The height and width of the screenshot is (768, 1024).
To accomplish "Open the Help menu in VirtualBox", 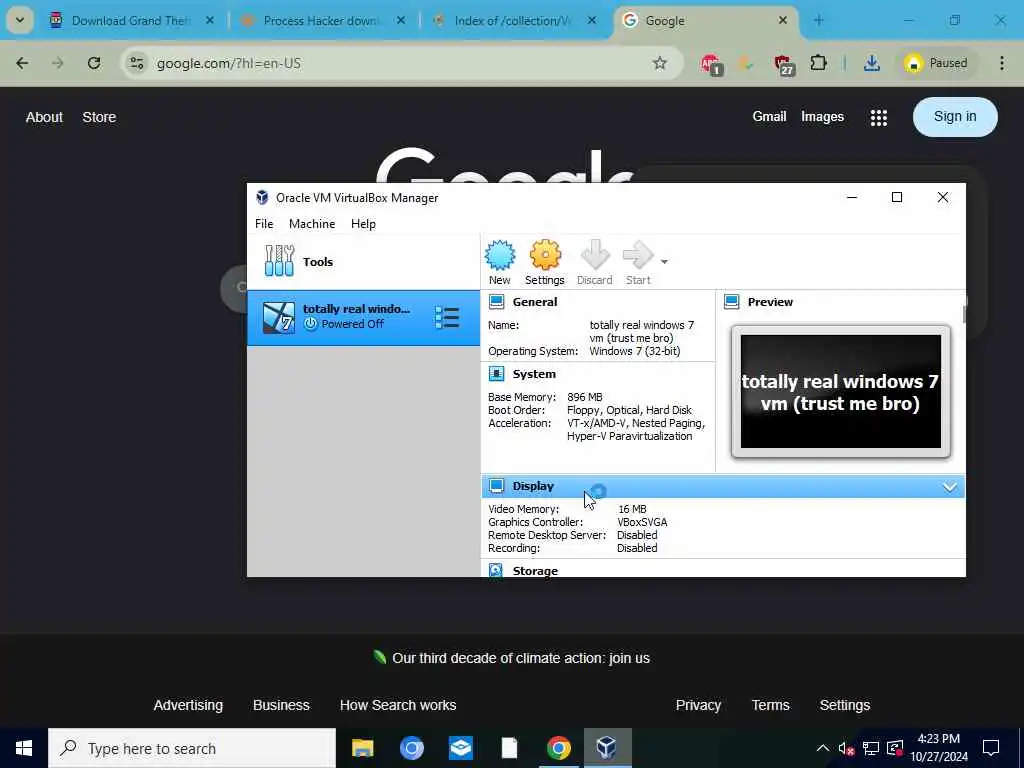I will [x=363, y=224].
